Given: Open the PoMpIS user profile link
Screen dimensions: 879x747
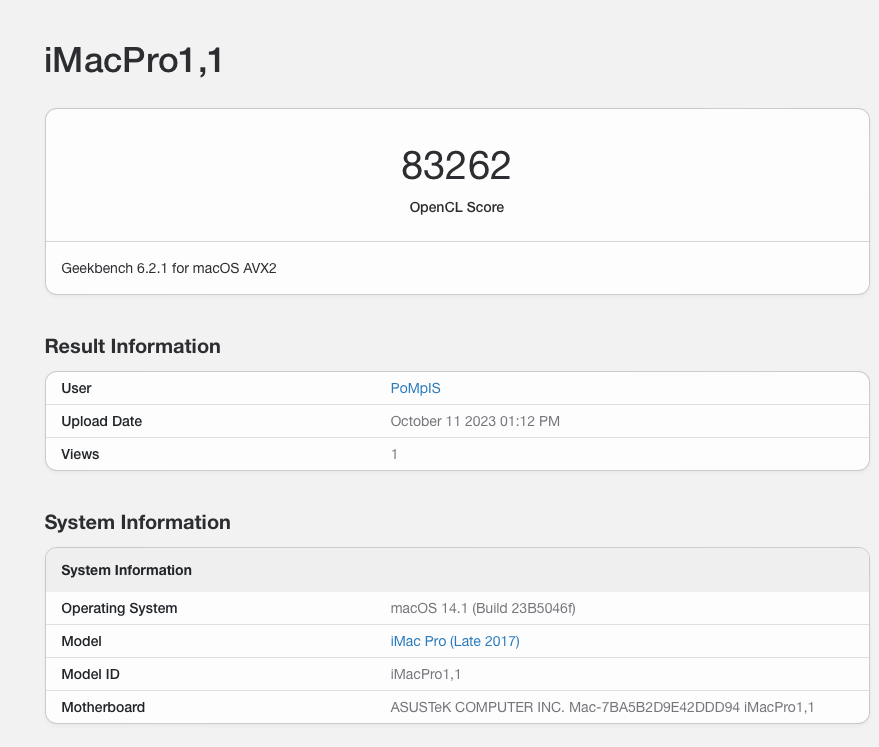Looking at the screenshot, I should click(415, 388).
